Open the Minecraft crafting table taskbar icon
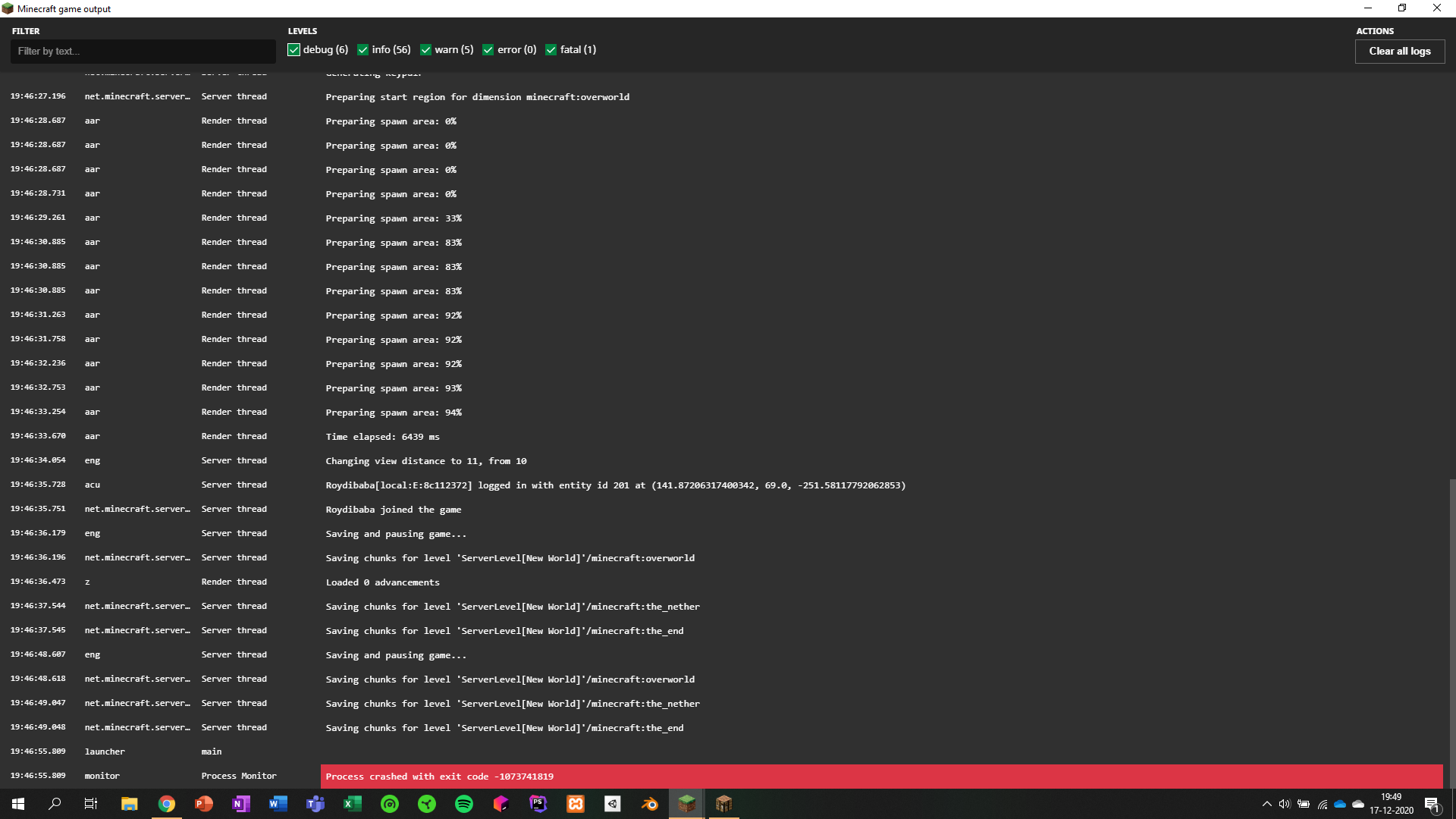Screen dimensions: 1456x819 point(724,804)
